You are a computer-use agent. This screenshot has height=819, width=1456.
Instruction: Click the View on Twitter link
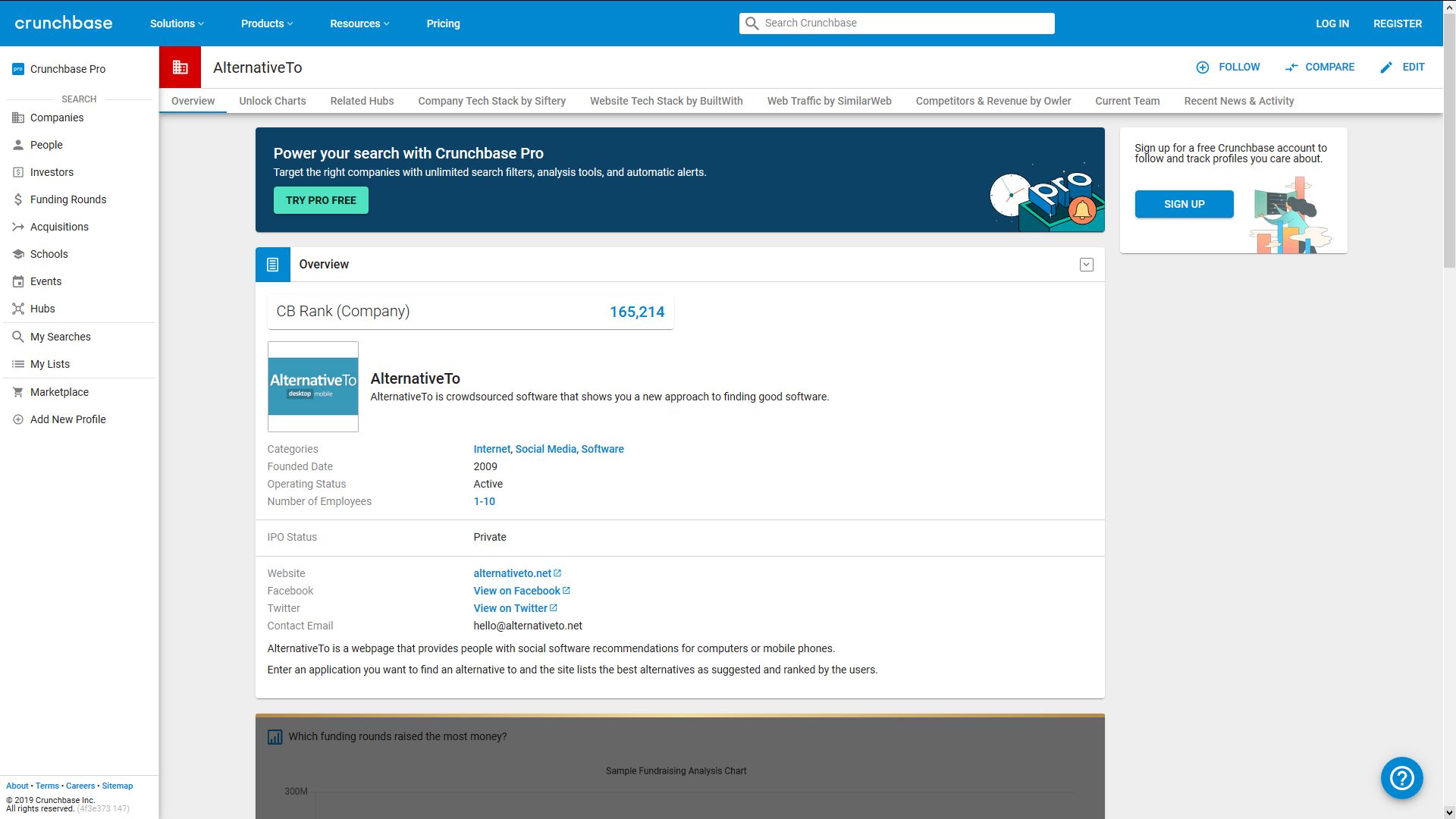coord(510,608)
